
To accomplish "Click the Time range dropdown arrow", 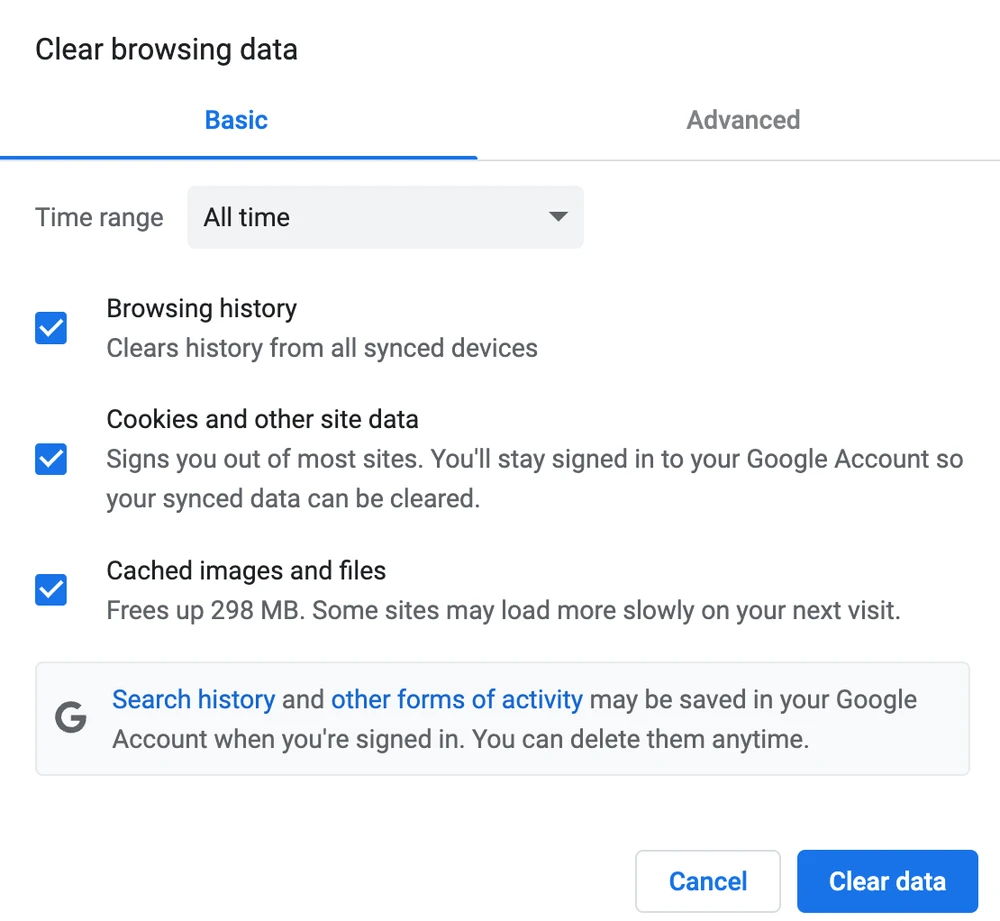I will coord(557,217).
